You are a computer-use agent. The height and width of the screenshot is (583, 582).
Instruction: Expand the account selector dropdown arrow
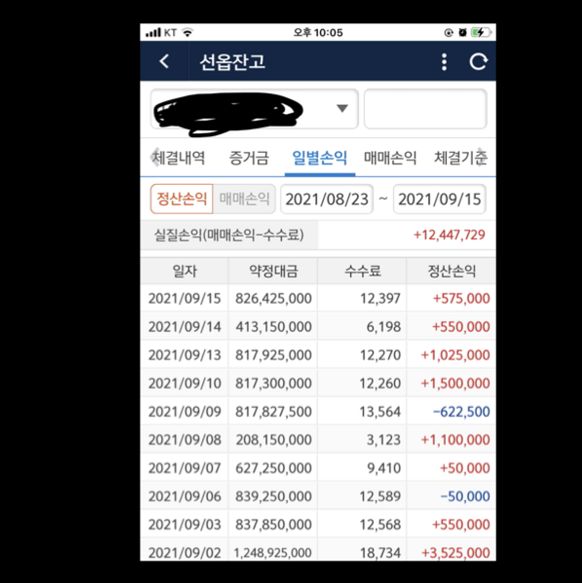point(342,108)
